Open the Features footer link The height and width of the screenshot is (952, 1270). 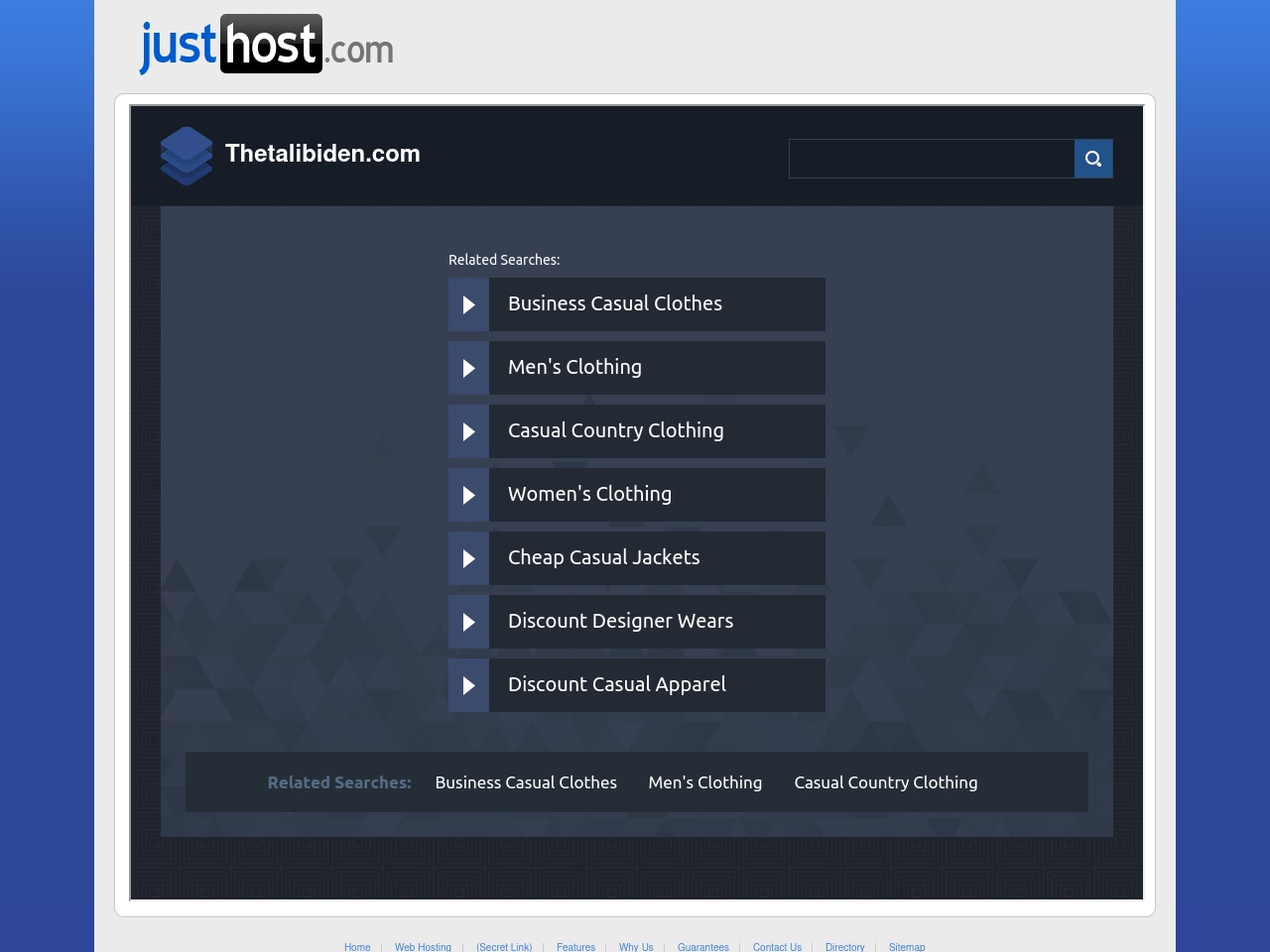click(575, 947)
